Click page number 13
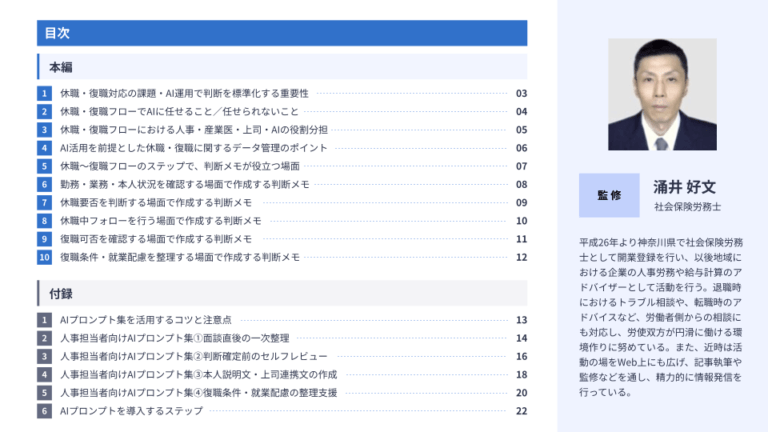Image resolution: width=768 pixels, height=432 pixels. coord(521,320)
